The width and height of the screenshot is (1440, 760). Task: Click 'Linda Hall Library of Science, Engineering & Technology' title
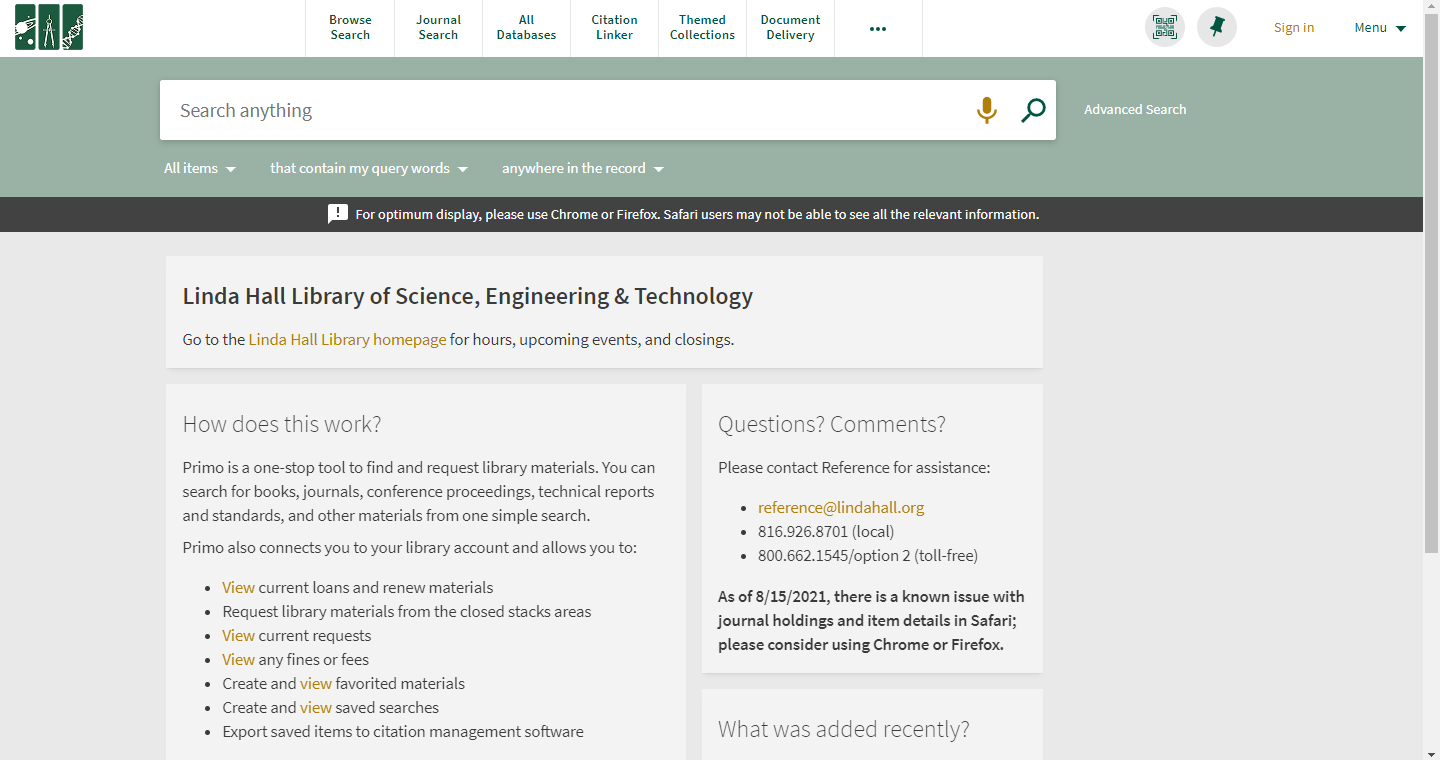coord(468,297)
